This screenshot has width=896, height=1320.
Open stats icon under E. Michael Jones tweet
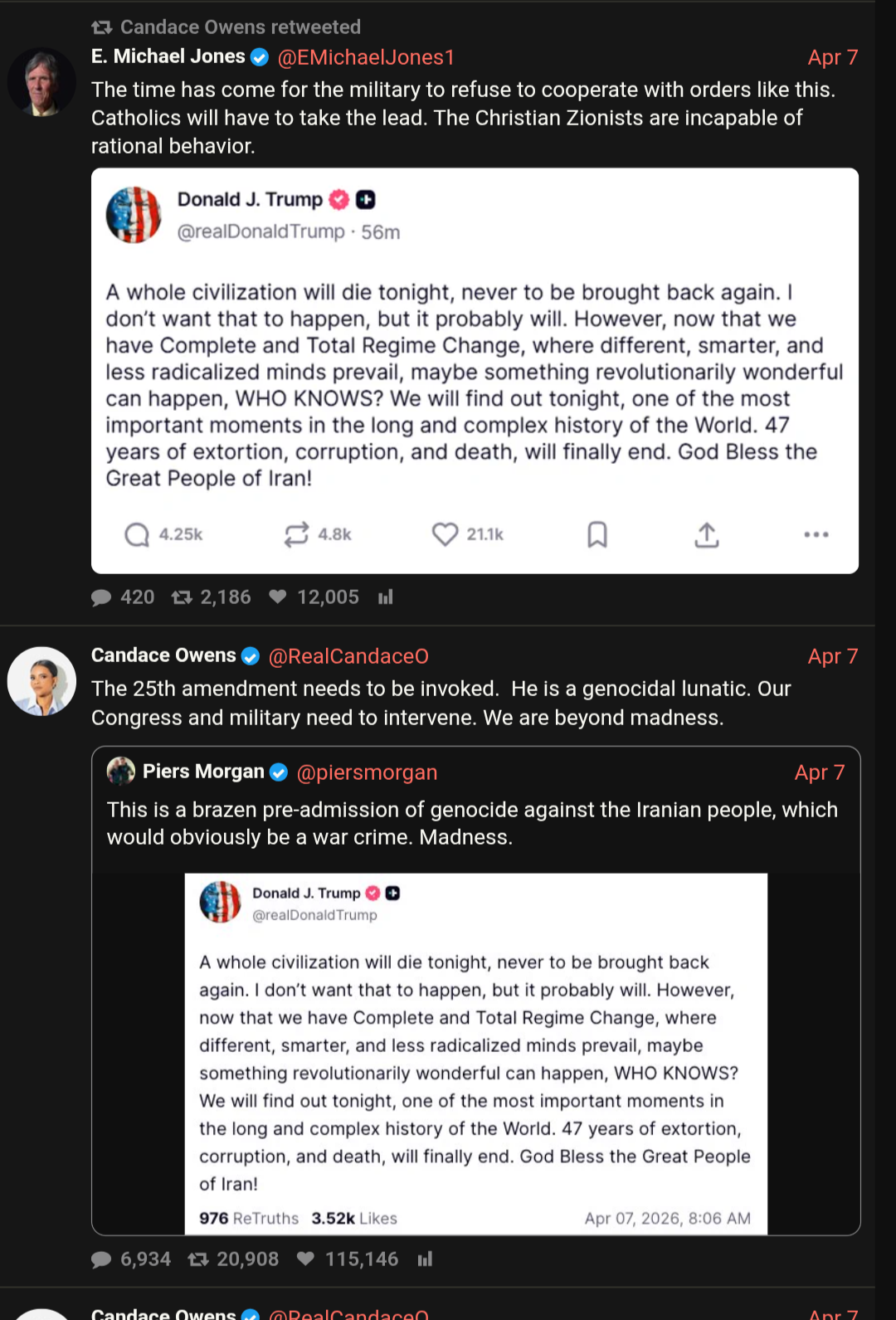[x=386, y=597]
